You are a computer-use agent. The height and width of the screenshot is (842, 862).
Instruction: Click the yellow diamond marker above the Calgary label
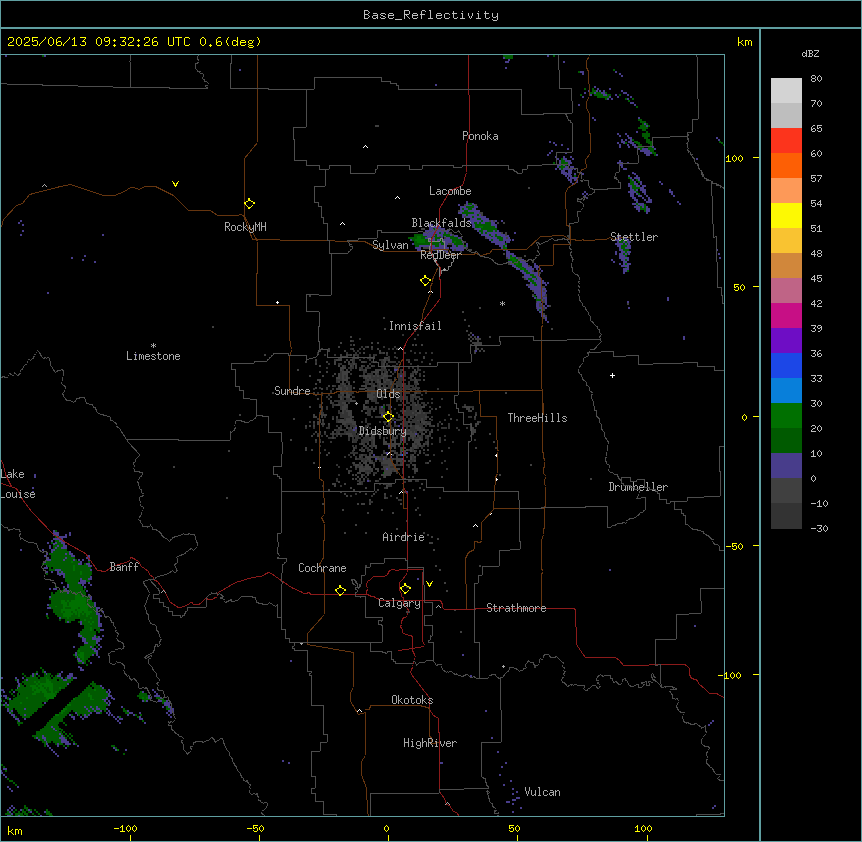[405, 589]
